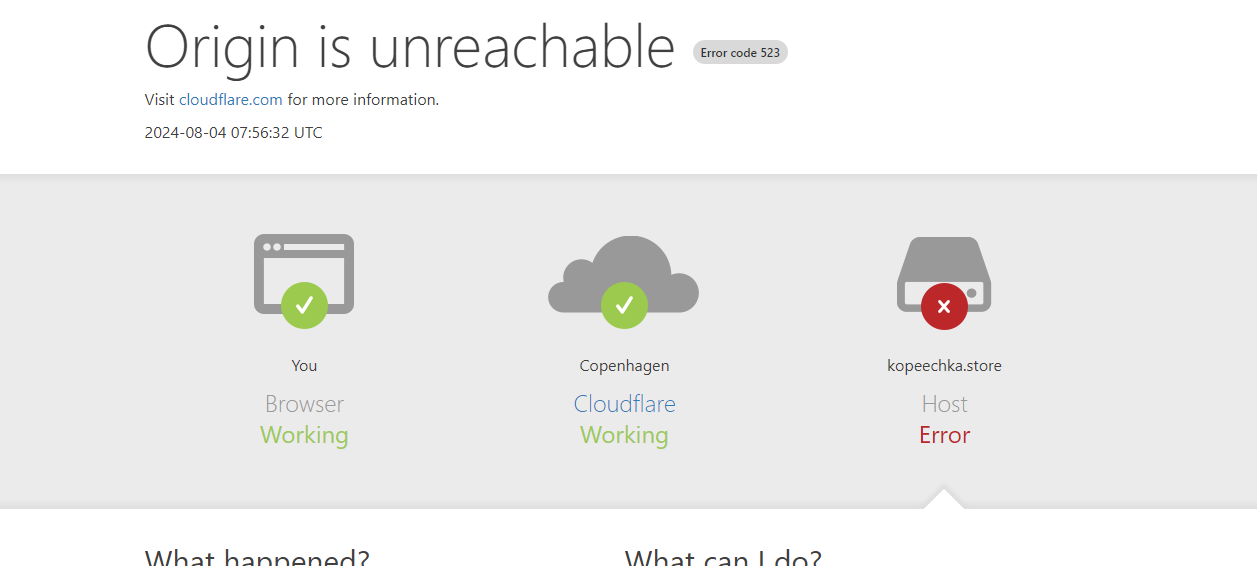This screenshot has width=1257, height=566.
Task: Click the Working status under Browser
Action: [304, 435]
